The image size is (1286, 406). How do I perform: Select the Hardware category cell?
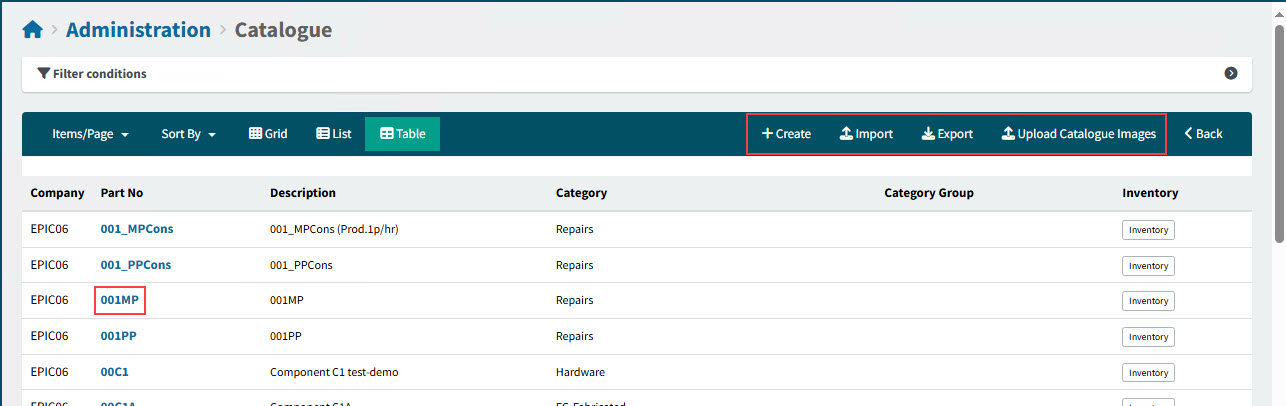[x=580, y=372]
